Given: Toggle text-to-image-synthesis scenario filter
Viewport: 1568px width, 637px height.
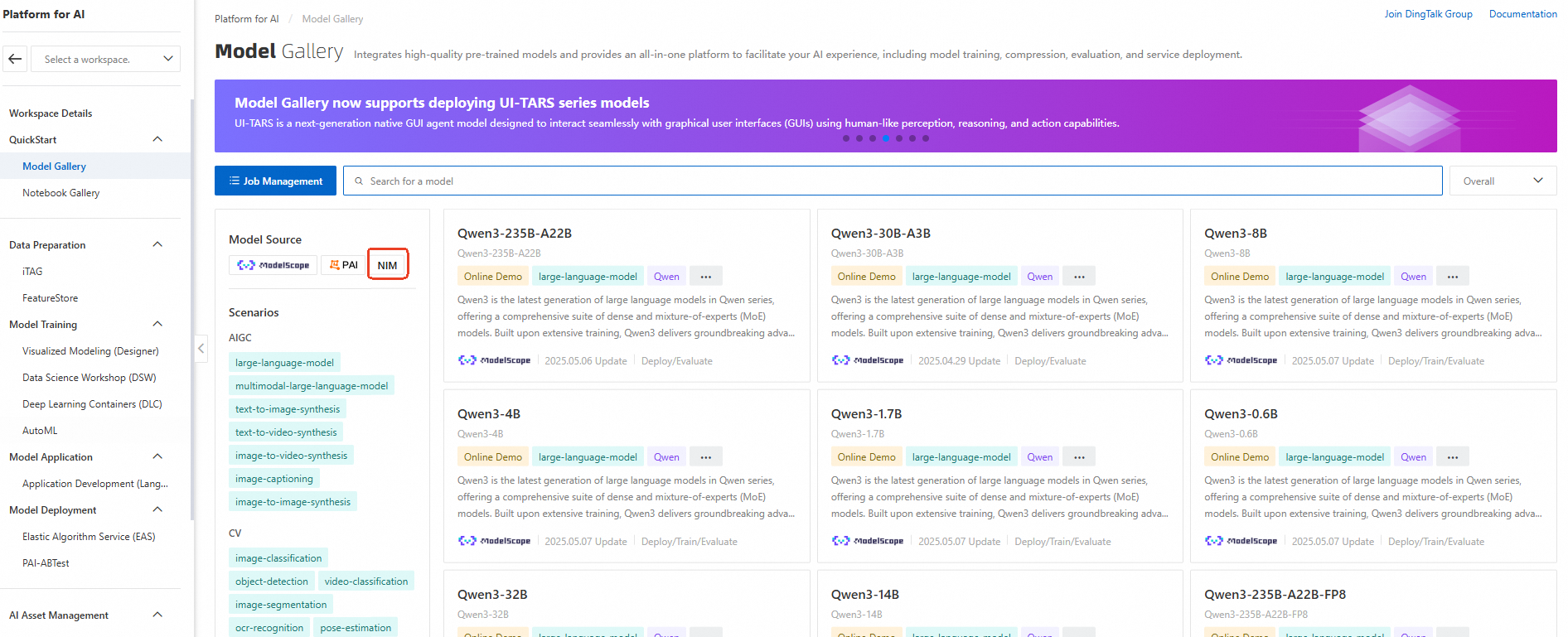Looking at the screenshot, I should (288, 409).
